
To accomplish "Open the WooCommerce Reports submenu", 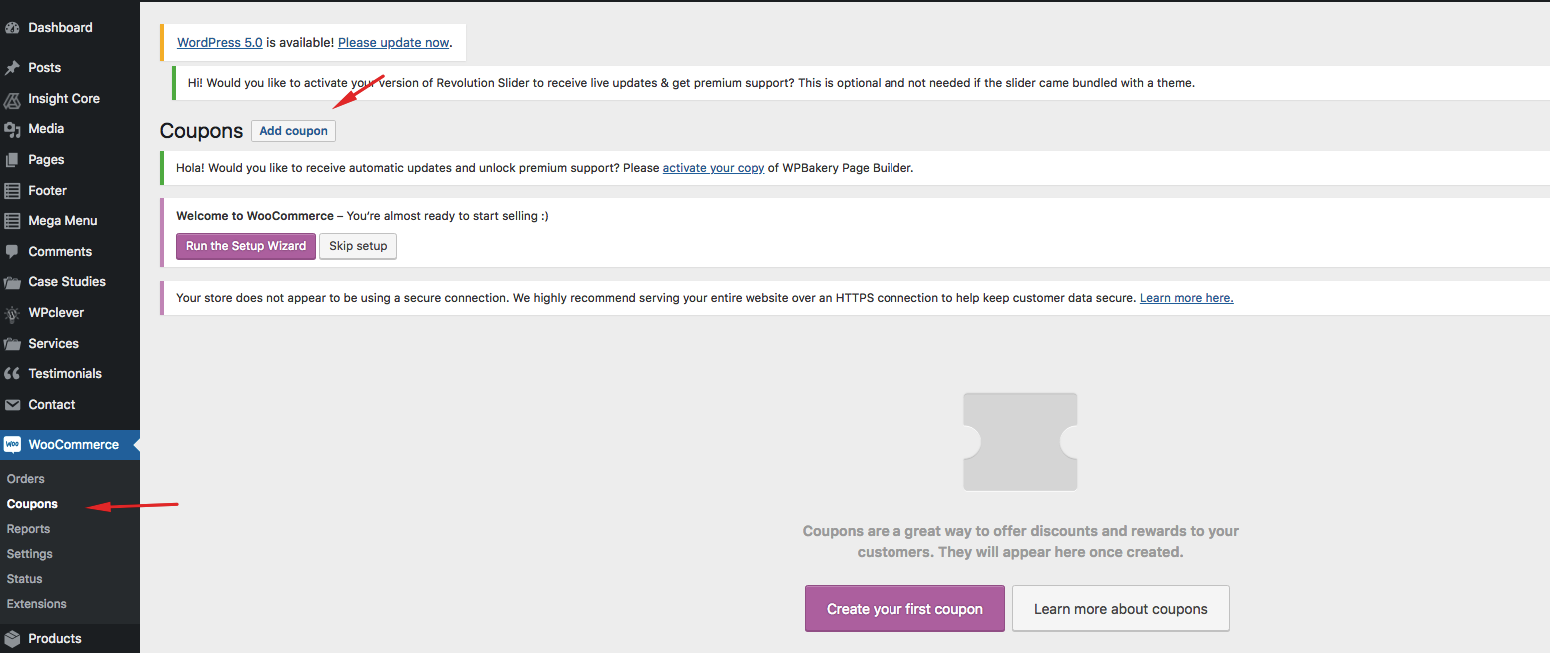I will [28, 529].
